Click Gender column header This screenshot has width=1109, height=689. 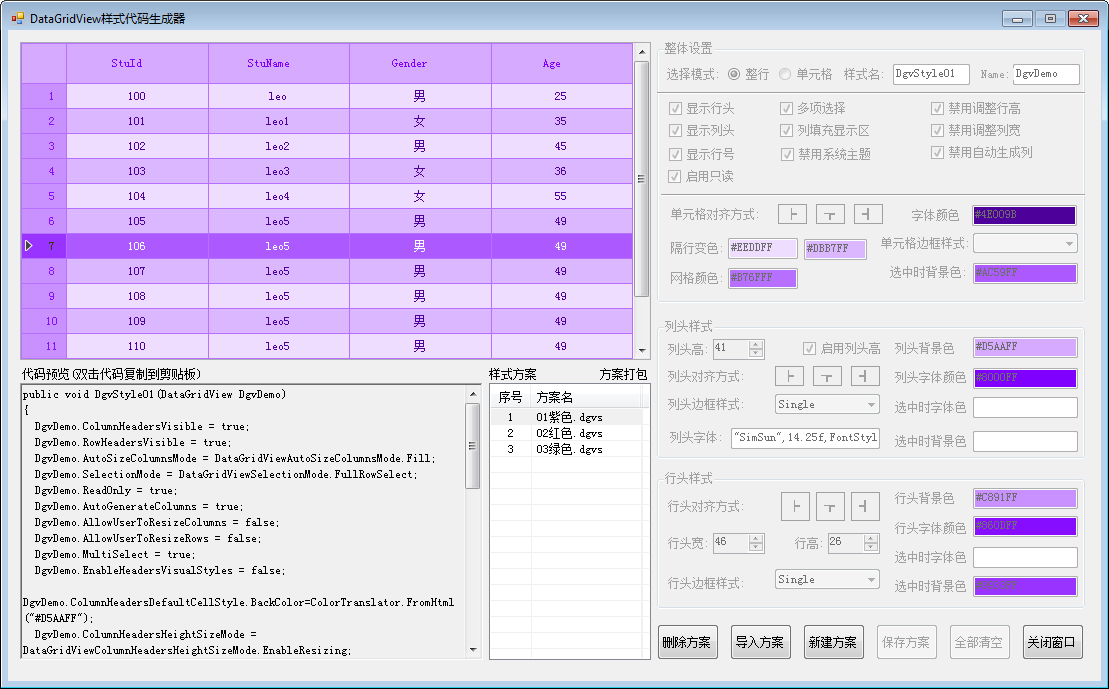pos(420,64)
